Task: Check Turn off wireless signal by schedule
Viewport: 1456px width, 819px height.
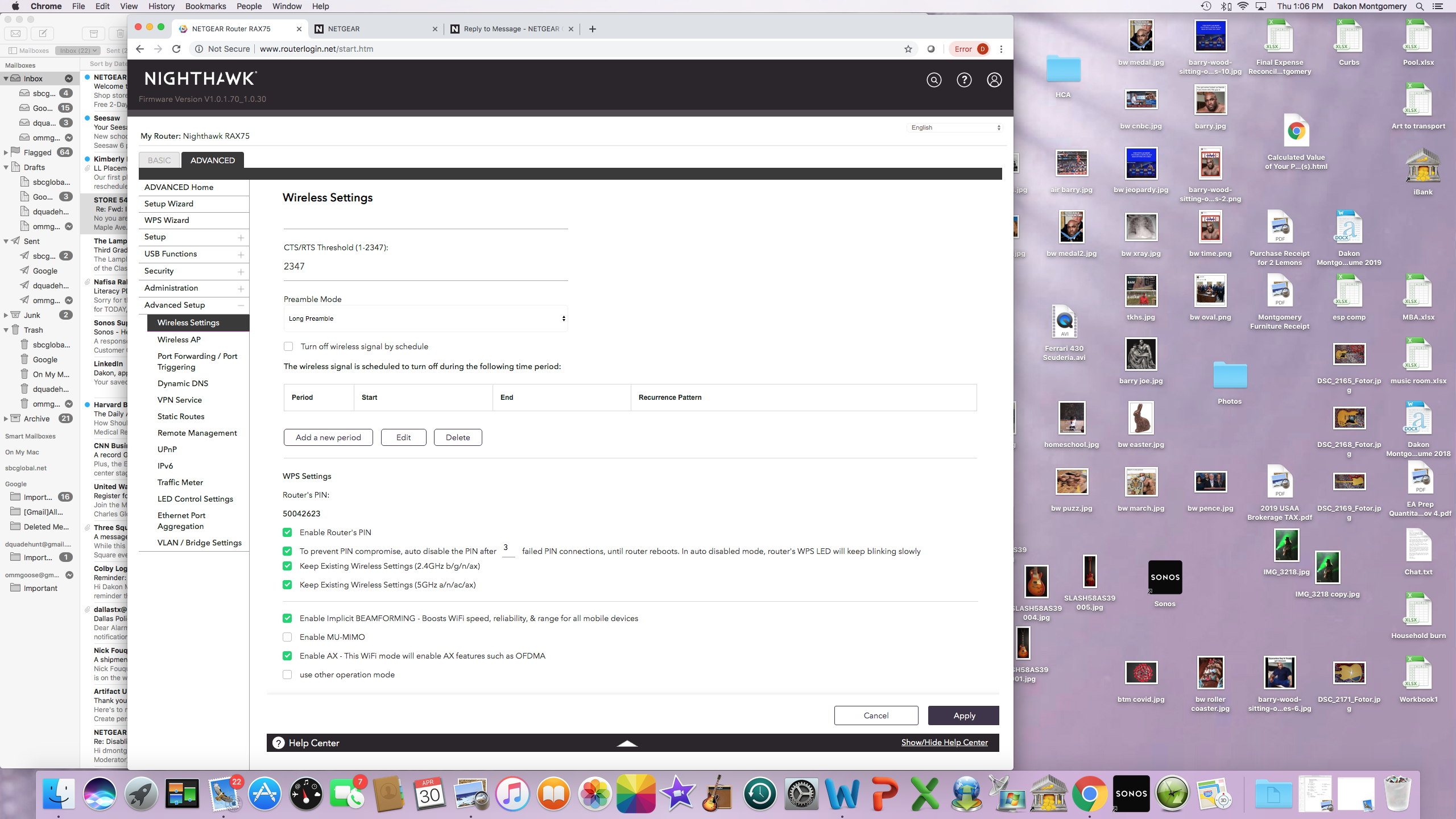Action: pos(288,346)
